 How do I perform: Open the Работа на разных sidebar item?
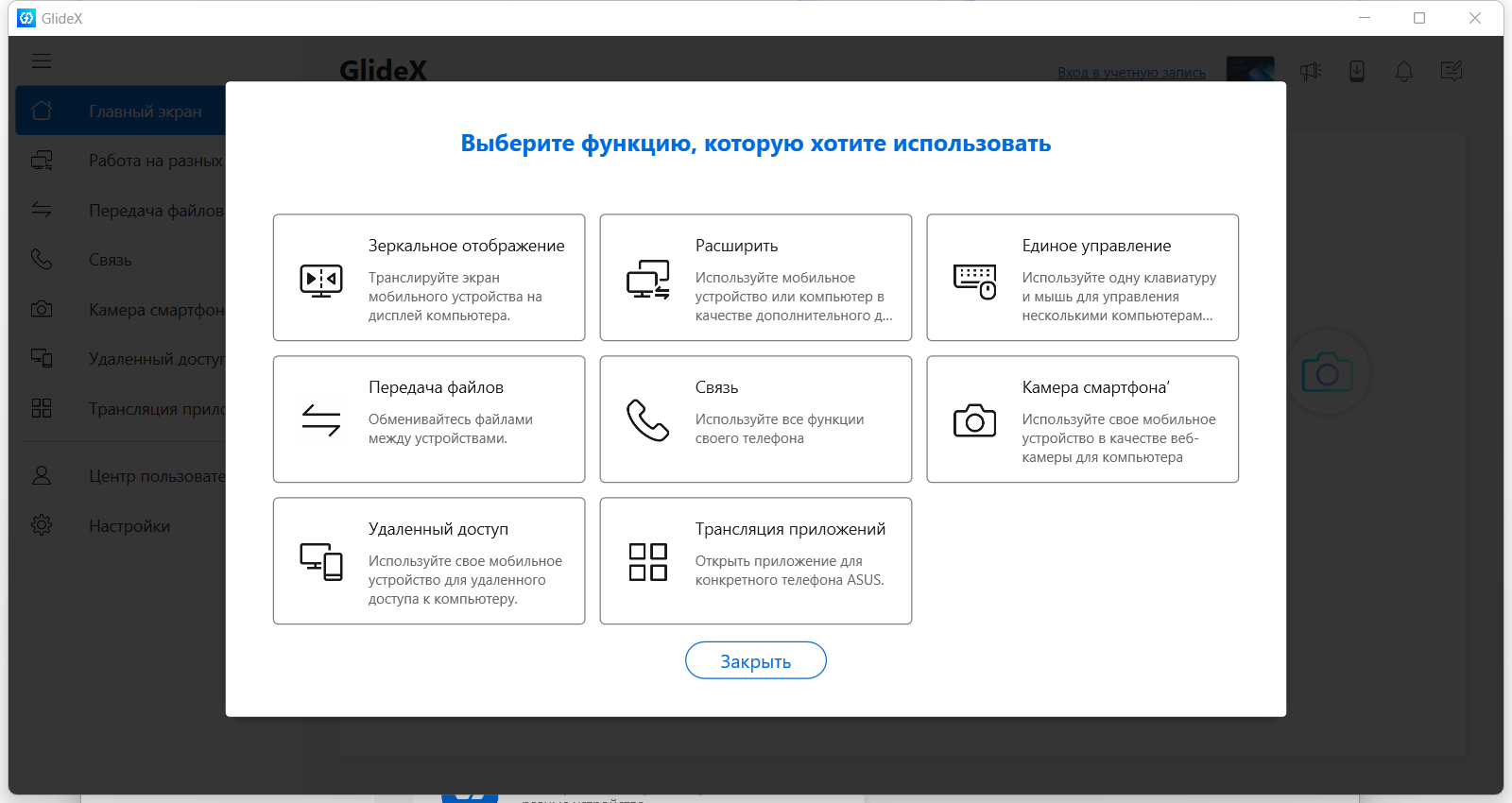(121, 161)
